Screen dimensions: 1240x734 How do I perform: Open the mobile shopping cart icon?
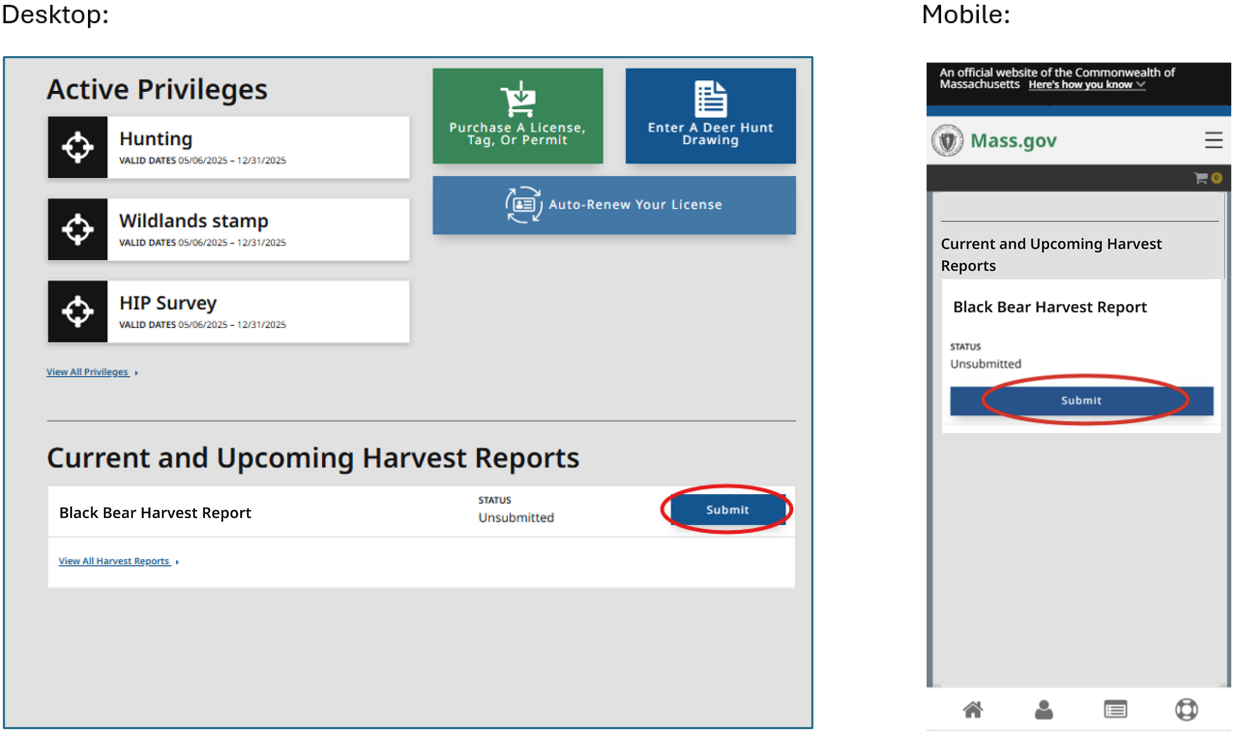1202,178
